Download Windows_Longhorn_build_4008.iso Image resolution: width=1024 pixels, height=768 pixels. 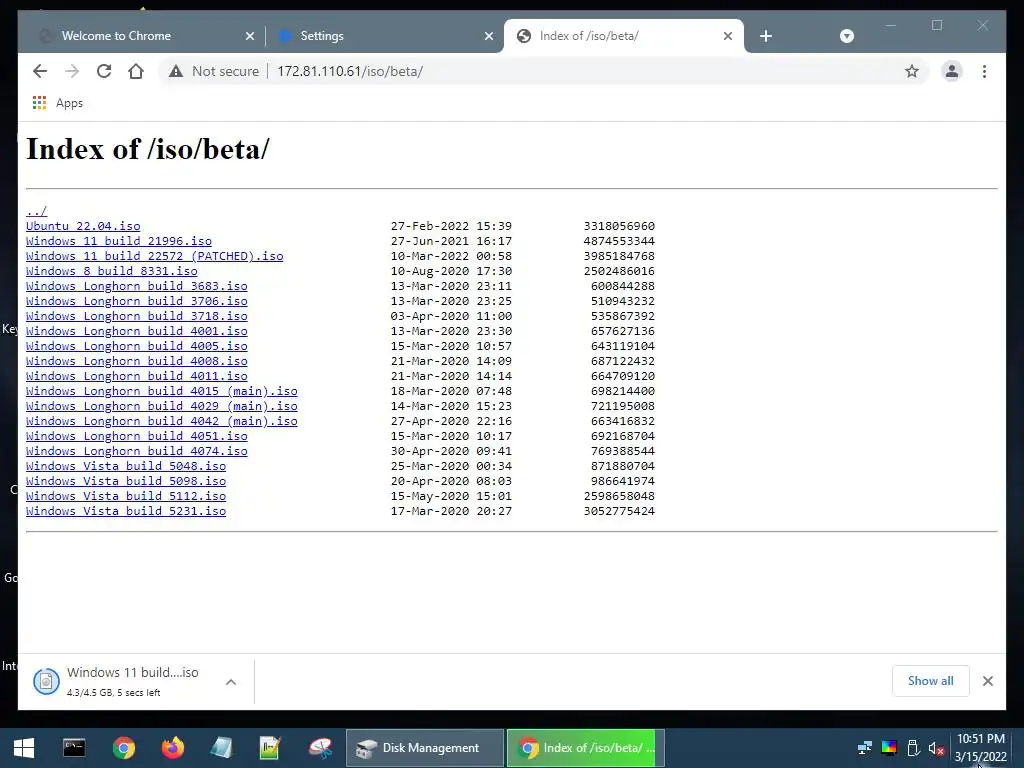(136, 361)
